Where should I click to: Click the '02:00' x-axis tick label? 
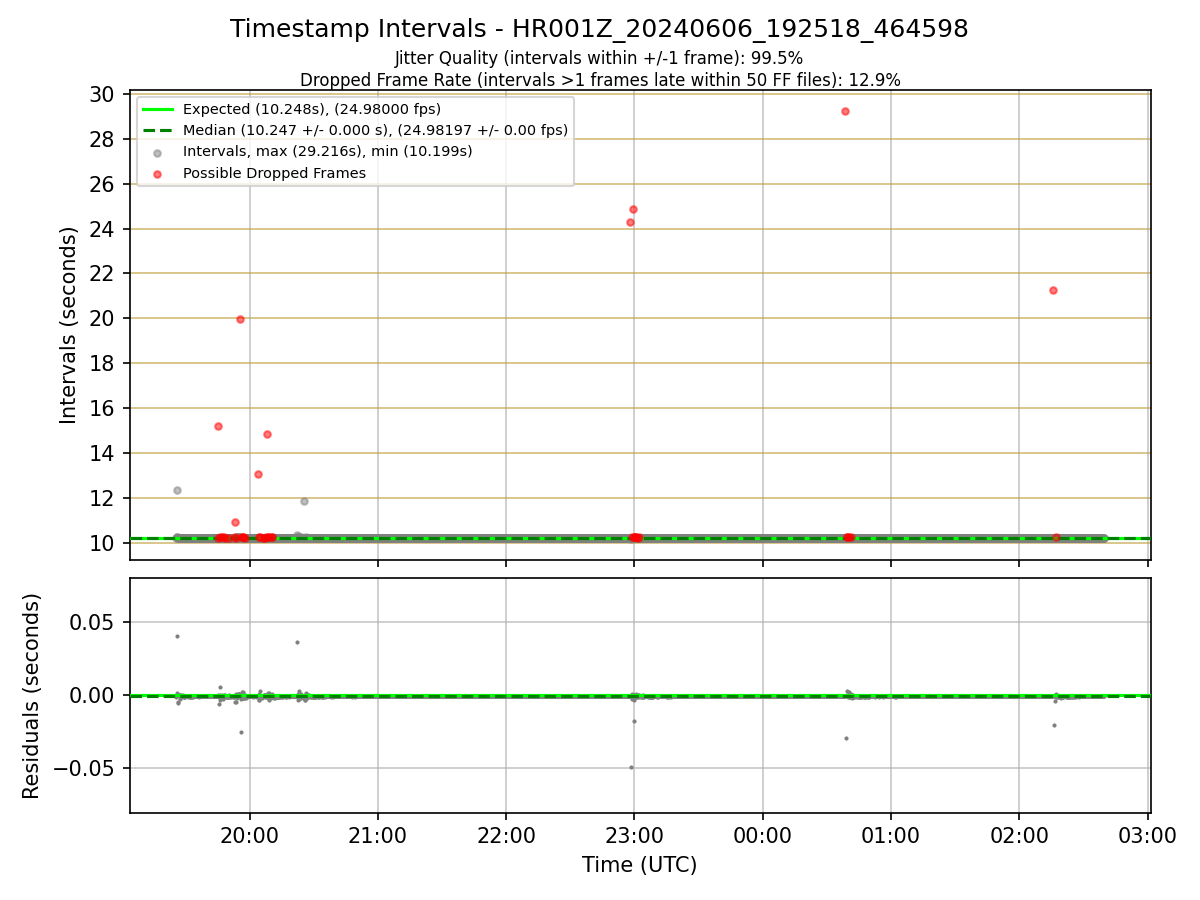pyautogui.click(x=1019, y=837)
